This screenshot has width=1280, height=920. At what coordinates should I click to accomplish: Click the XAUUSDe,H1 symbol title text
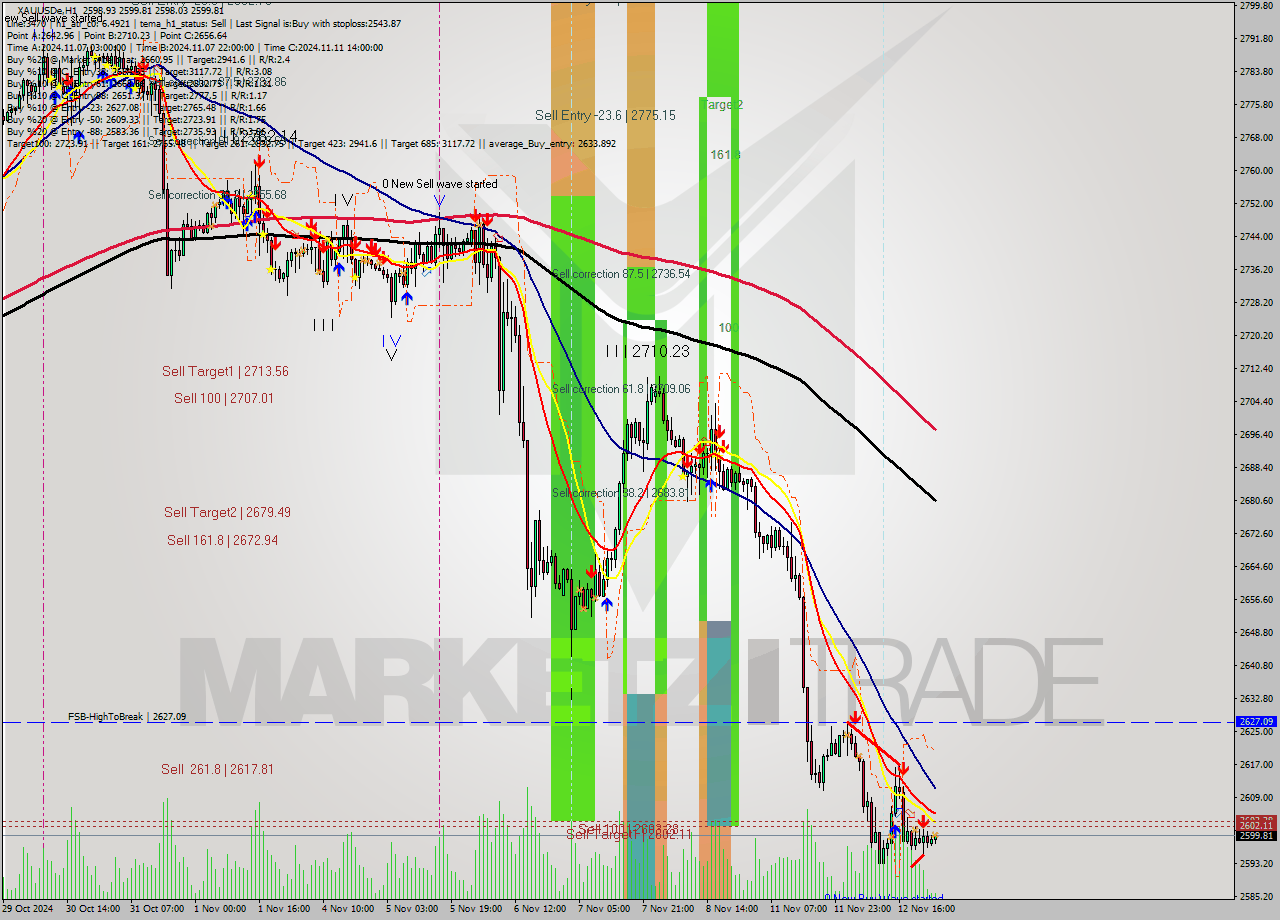tap(48, 11)
